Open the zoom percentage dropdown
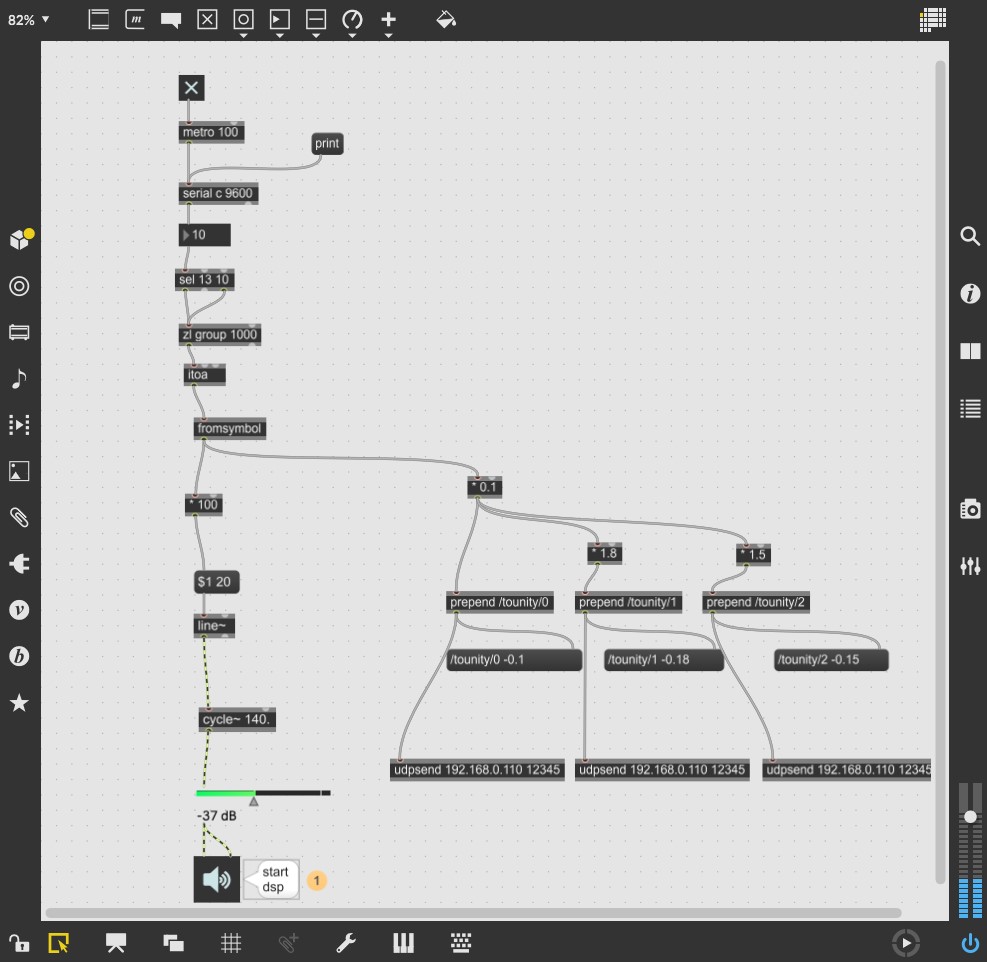987x962 pixels. tap(29, 19)
